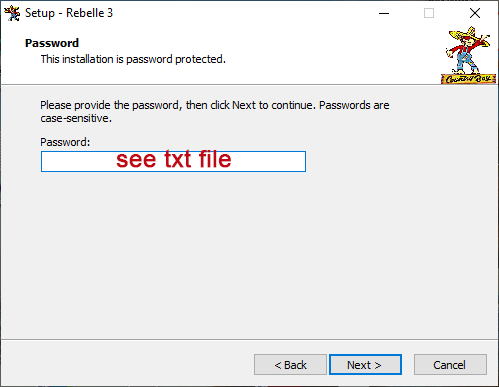The image size is (499, 387).
Task: Click blank footer area left of Back
Action: coord(127,365)
